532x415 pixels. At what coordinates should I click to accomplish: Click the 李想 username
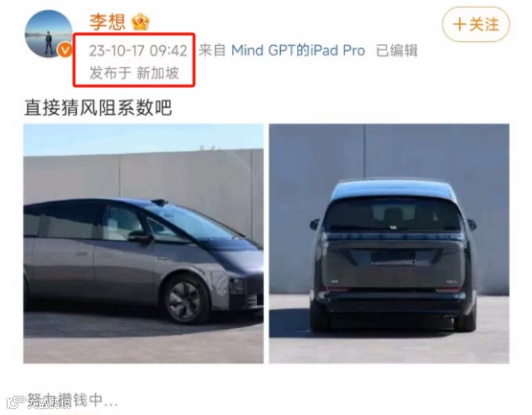click(x=107, y=22)
